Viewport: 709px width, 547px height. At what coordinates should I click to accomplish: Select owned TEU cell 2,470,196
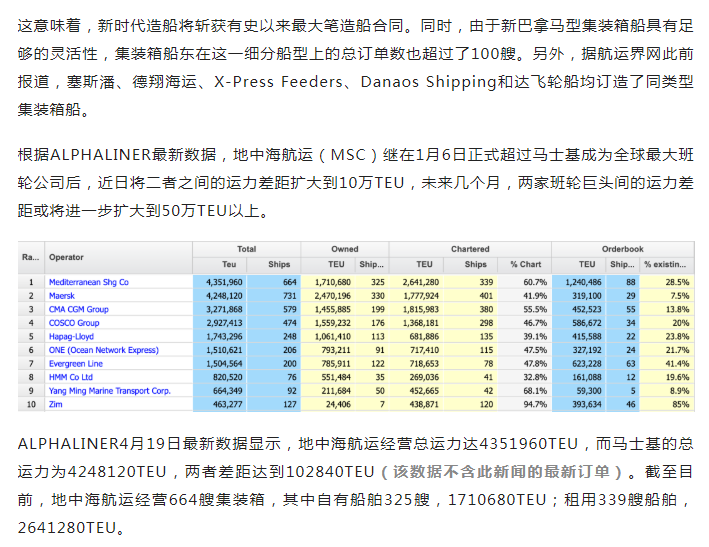coord(328,296)
